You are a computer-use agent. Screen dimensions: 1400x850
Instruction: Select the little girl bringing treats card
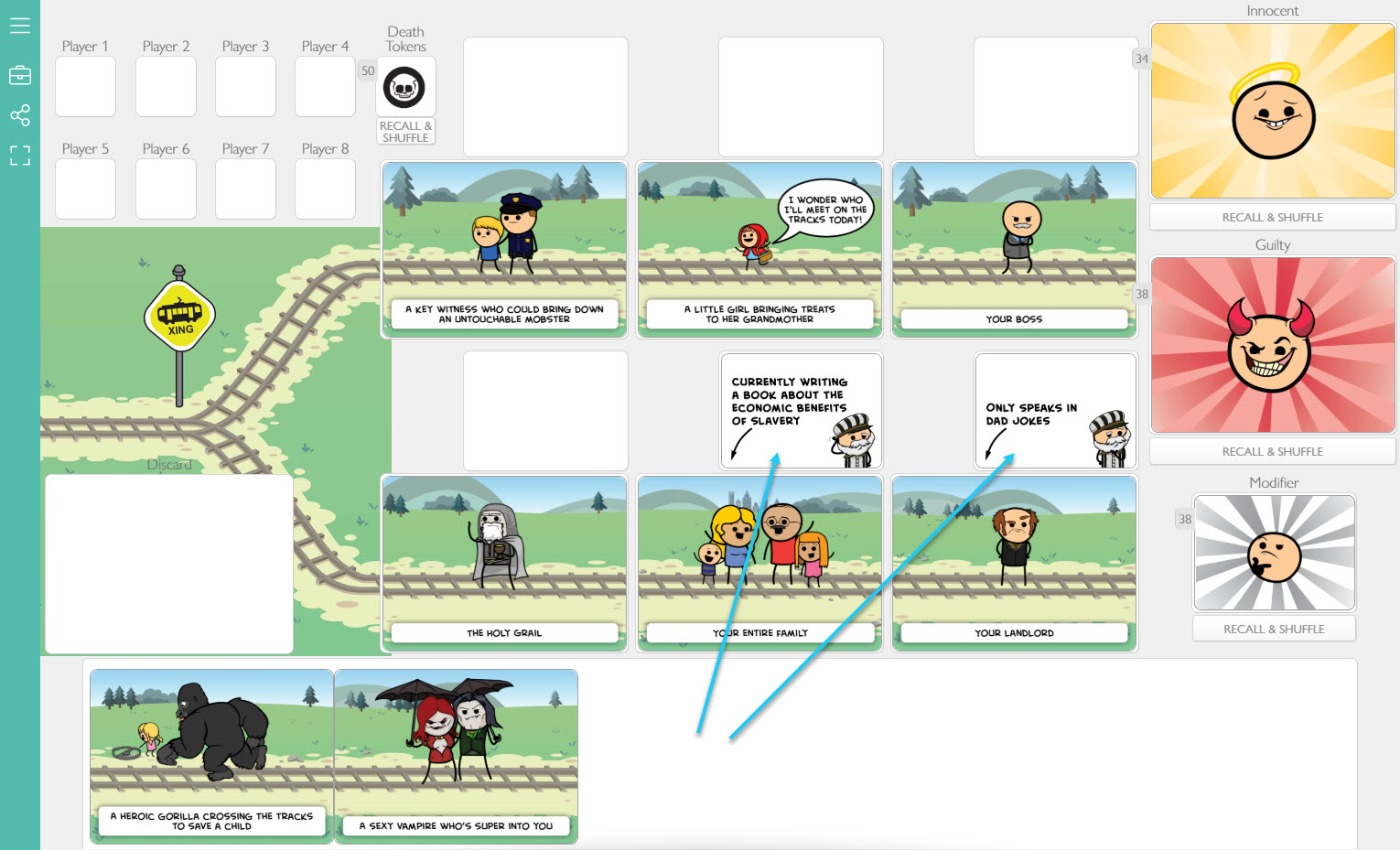(x=759, y=249)
